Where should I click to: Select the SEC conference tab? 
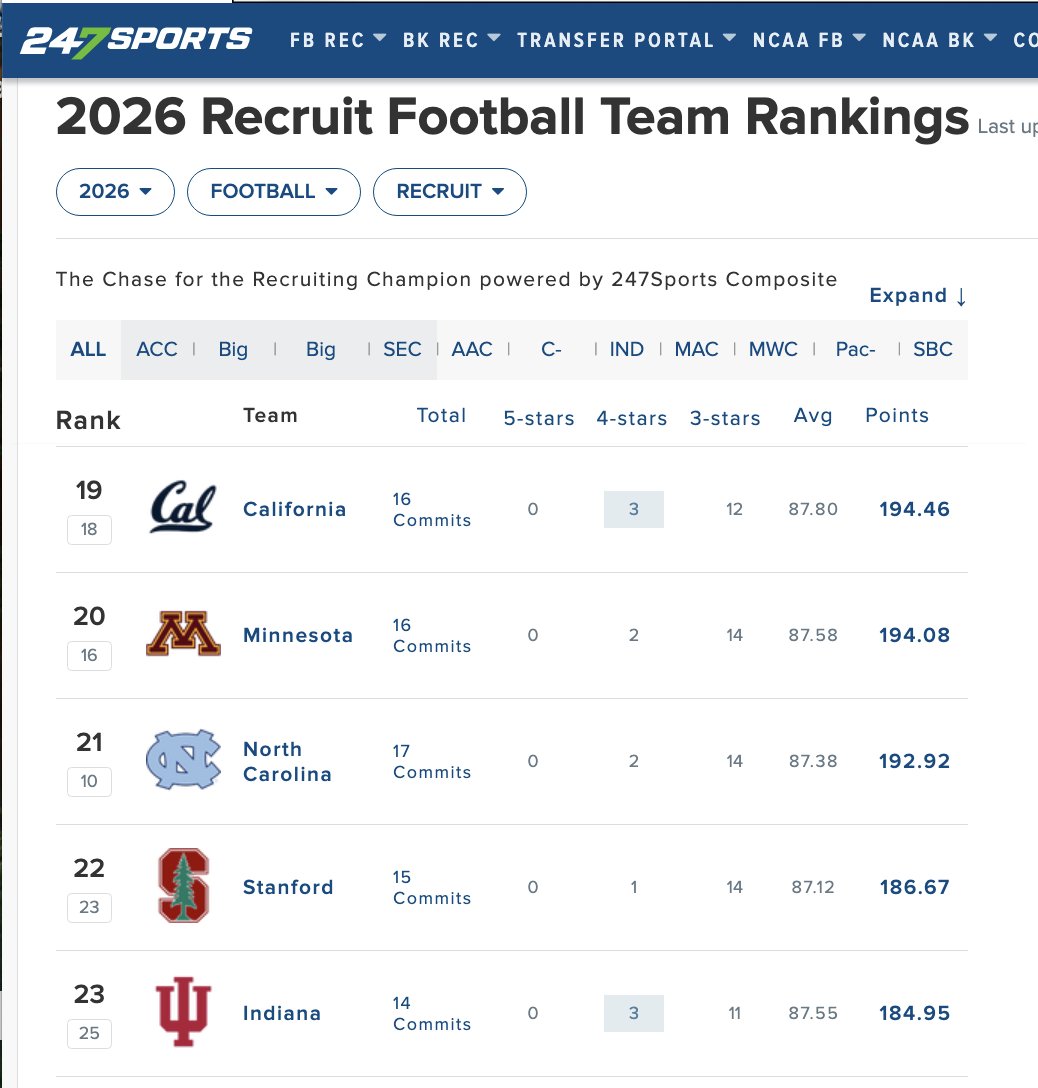coord(402,349)
